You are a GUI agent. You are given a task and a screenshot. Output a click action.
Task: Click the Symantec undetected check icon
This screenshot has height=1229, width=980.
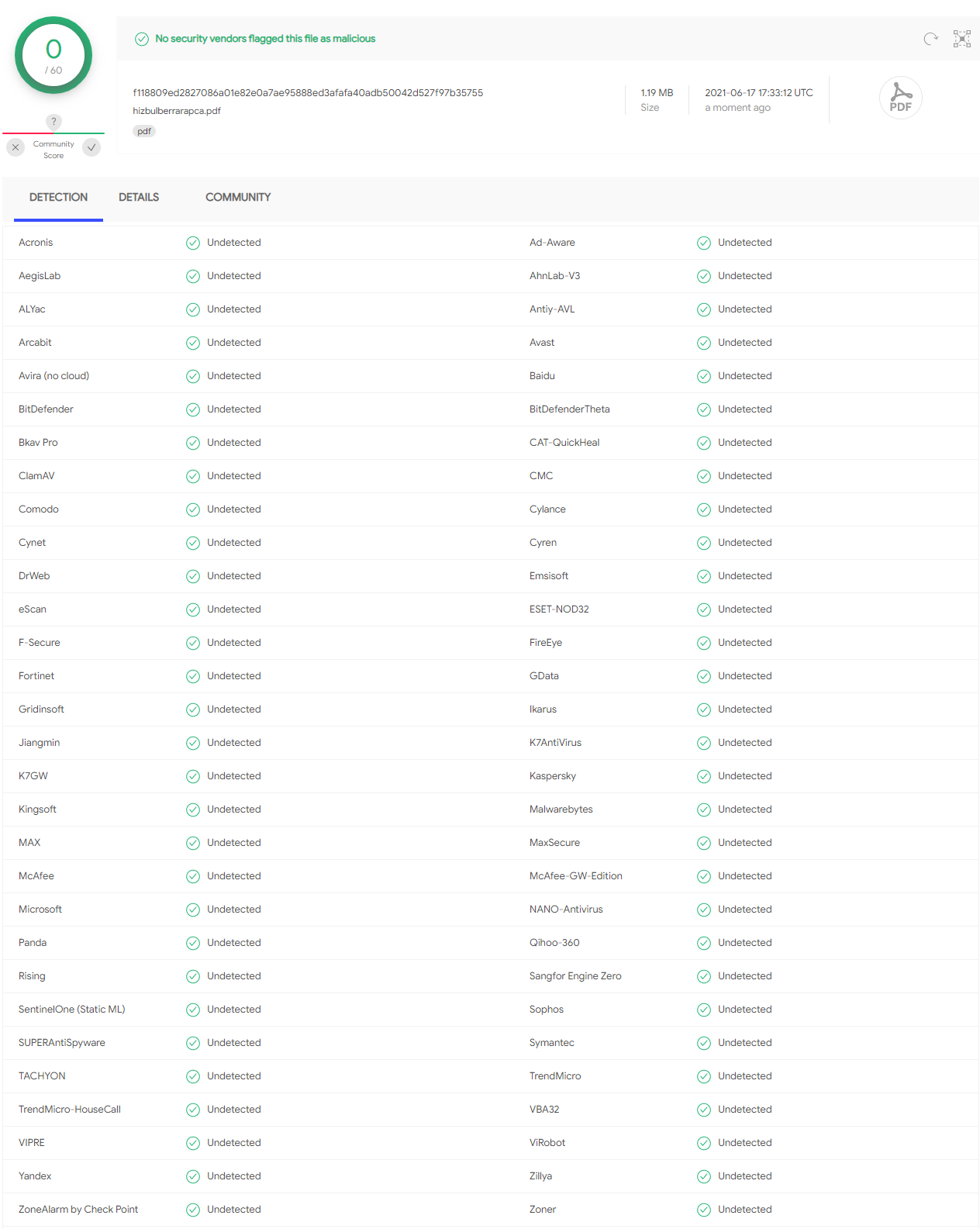704,1043
